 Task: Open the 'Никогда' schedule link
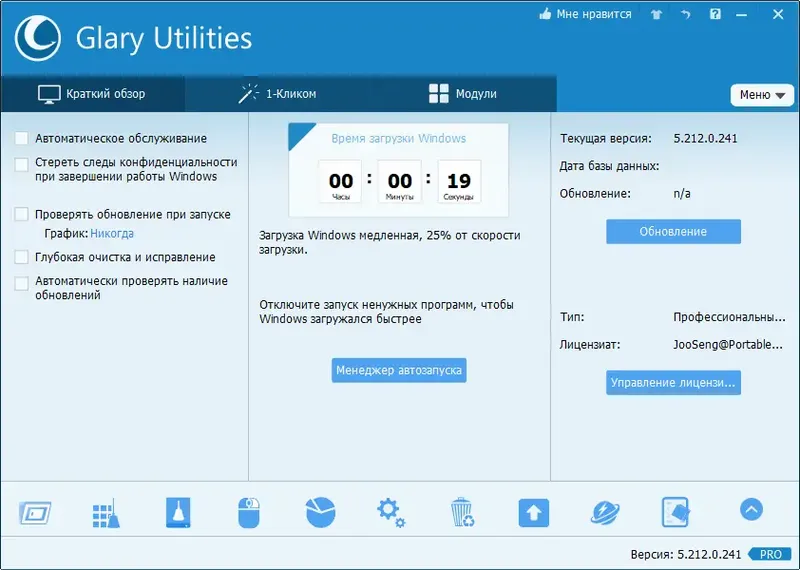coord(112,234)
